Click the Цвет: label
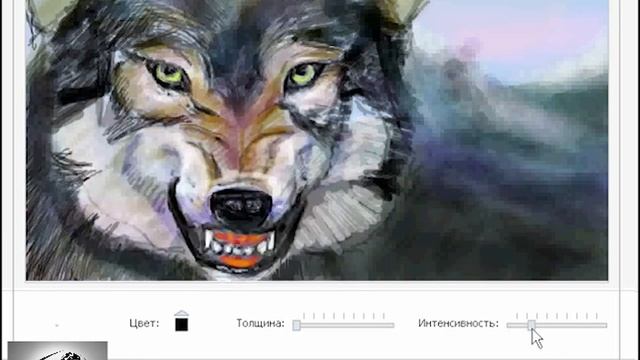 144,324
